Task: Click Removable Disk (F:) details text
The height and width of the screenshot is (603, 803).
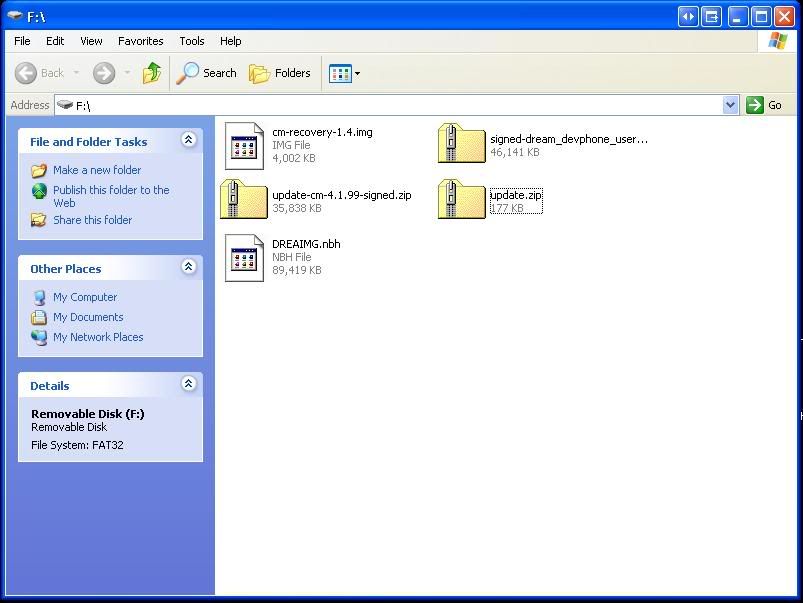Action: pyautogui.click(x=88, y=414)
